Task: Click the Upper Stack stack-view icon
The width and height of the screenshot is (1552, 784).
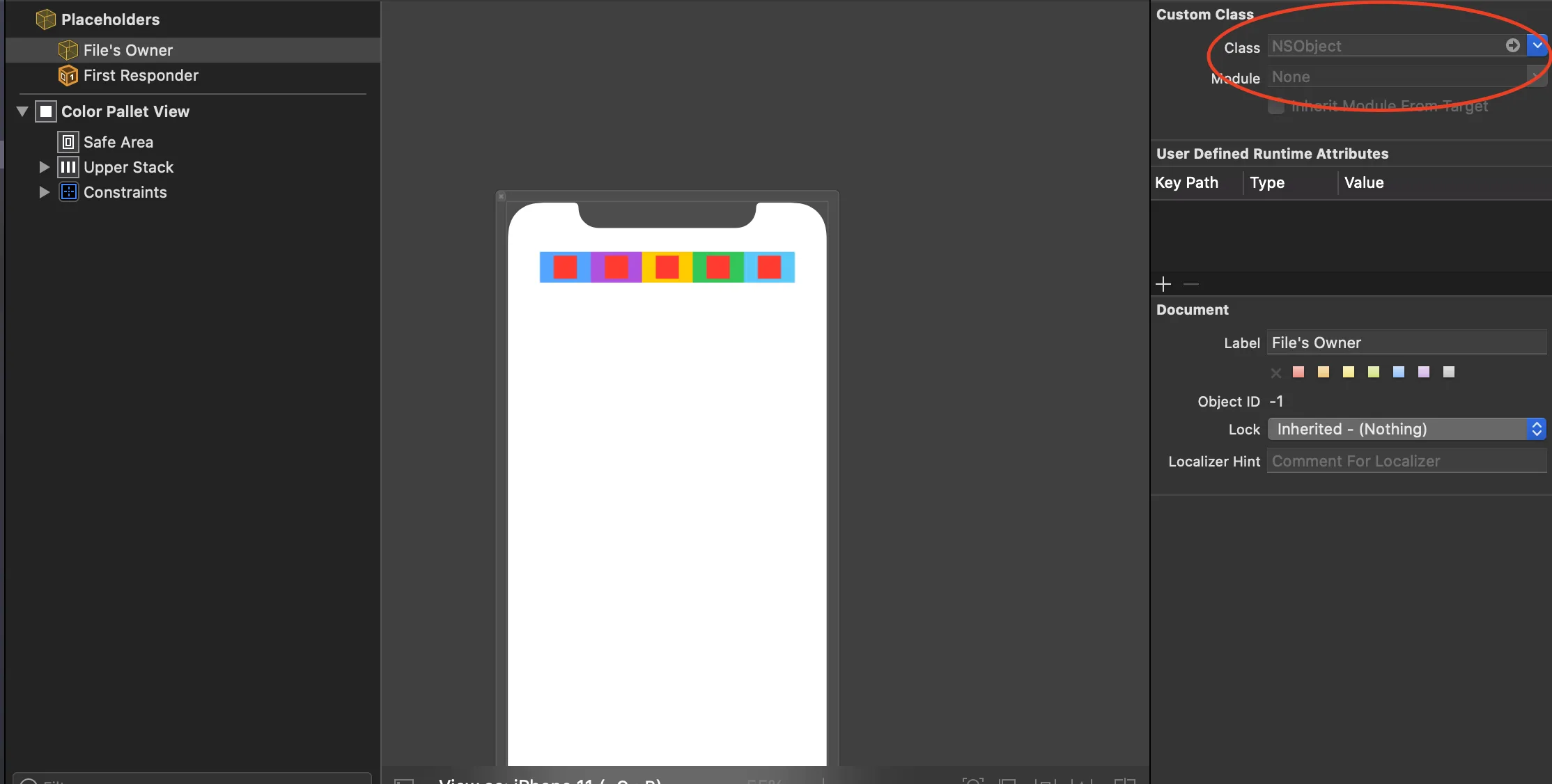Action: [68, 167]
